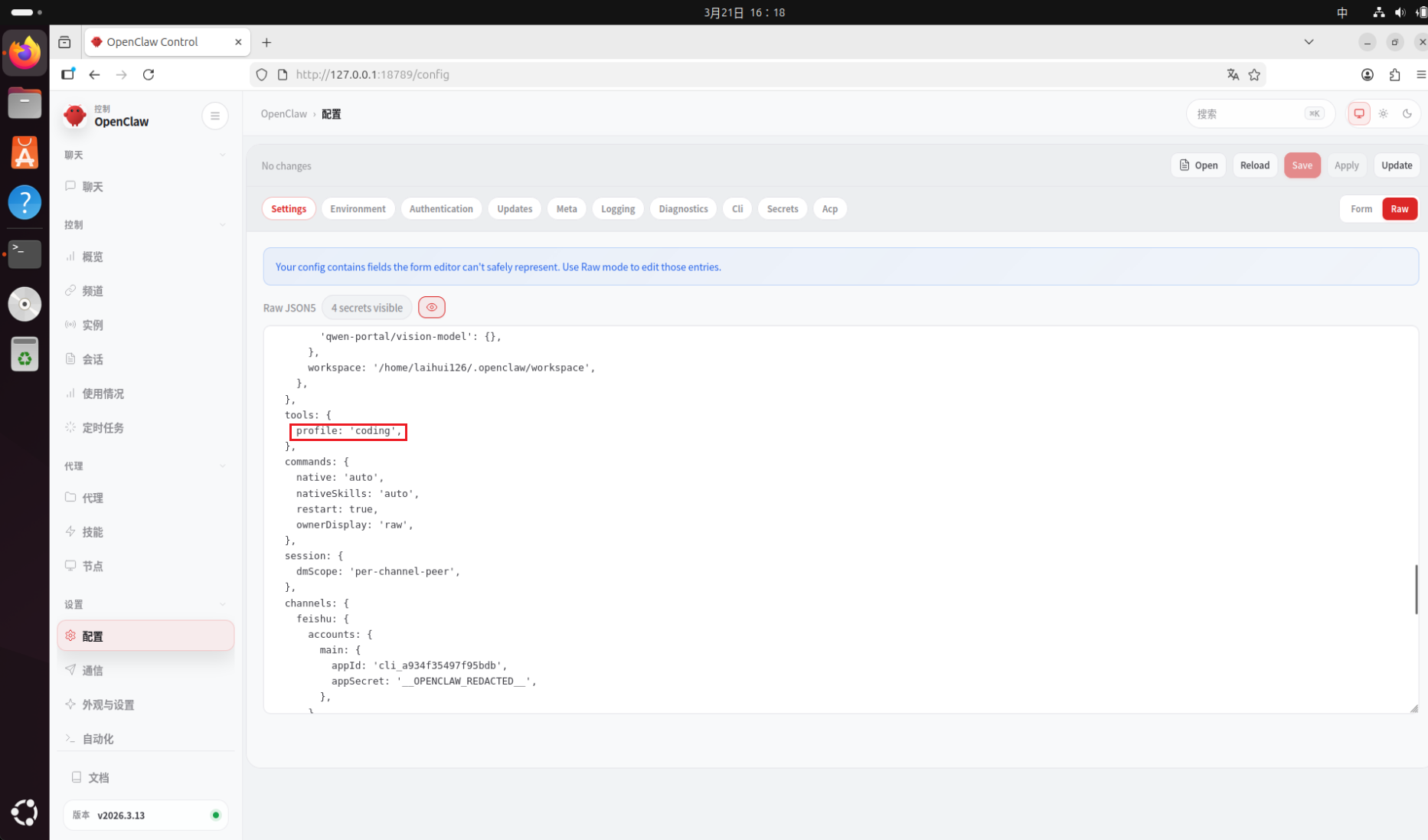Viewport: 1428px width, 840px height.
Task: Select the dark theme moon icon
Action: (x=1407, y=114)
